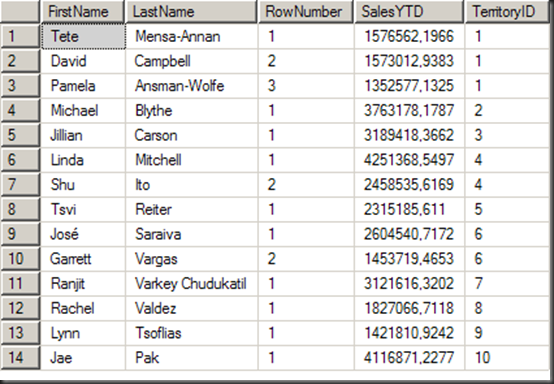Click the SalesYTD value 3763178,1787
This screenshot has height=384, width=554.
(x=409, y=110)
